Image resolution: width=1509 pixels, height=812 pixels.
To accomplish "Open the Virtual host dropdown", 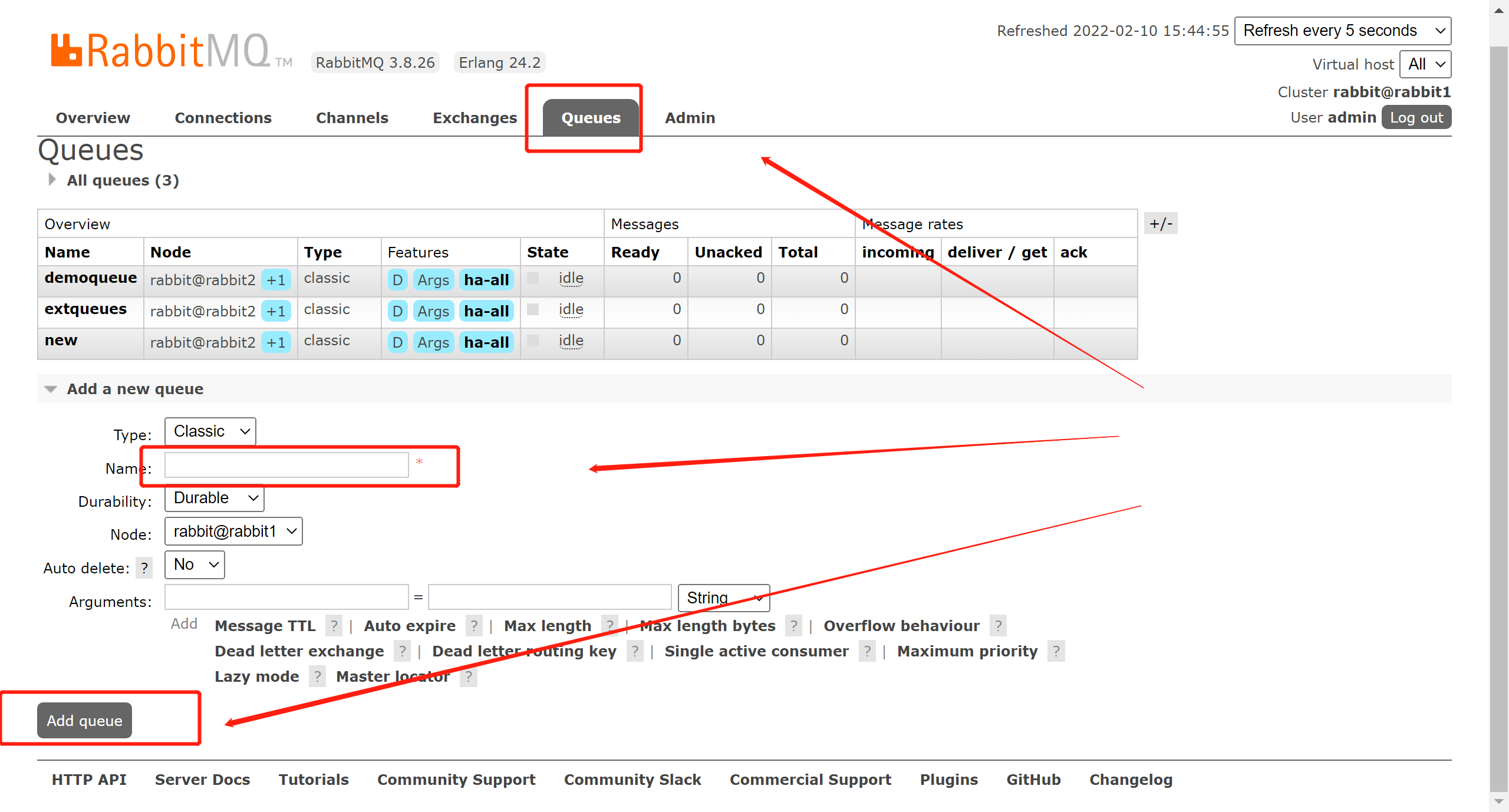I will click(x=1425, y=64).
